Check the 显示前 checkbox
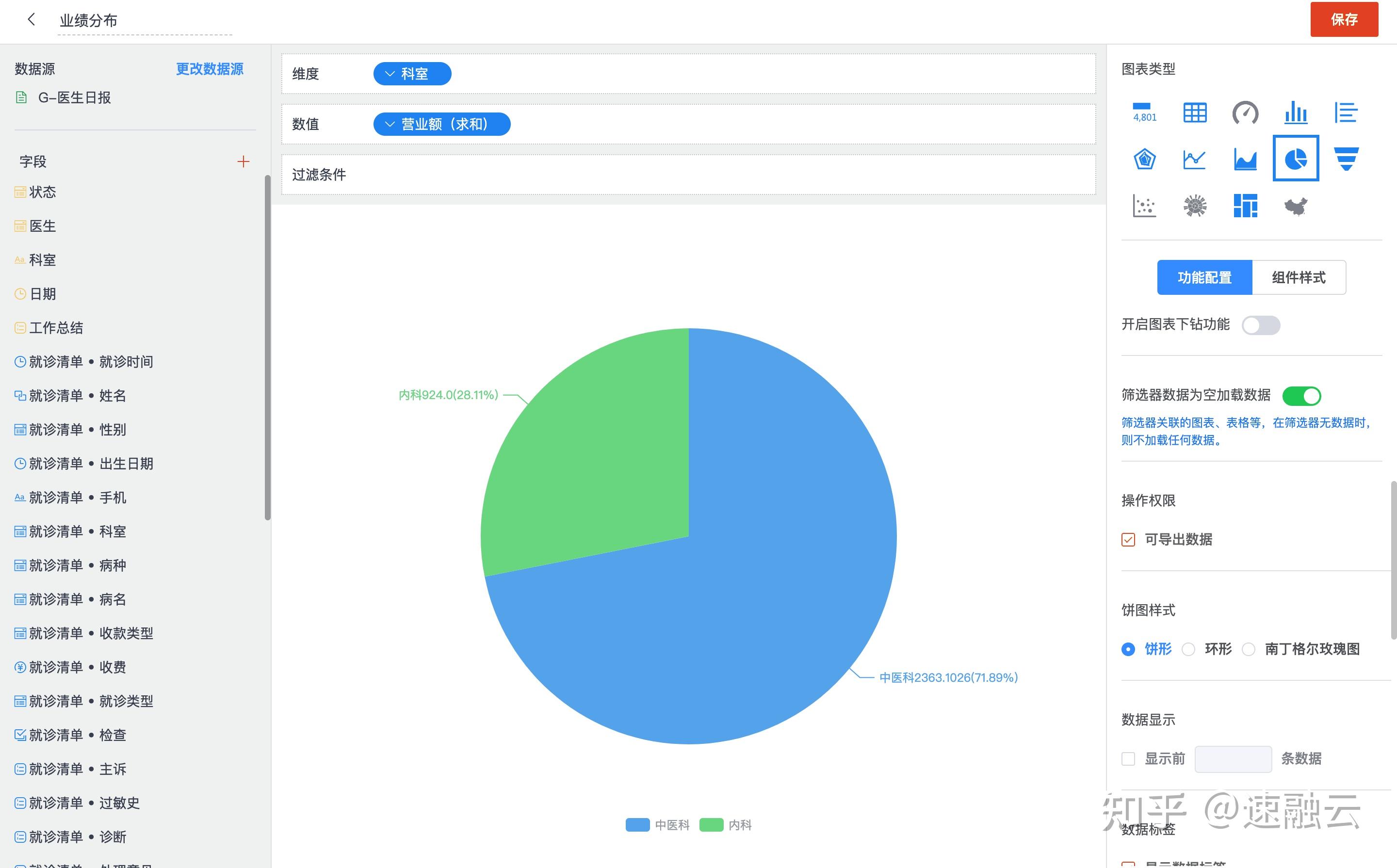Viewport: 1397px width, 868px height. (x=1128, y=759)
